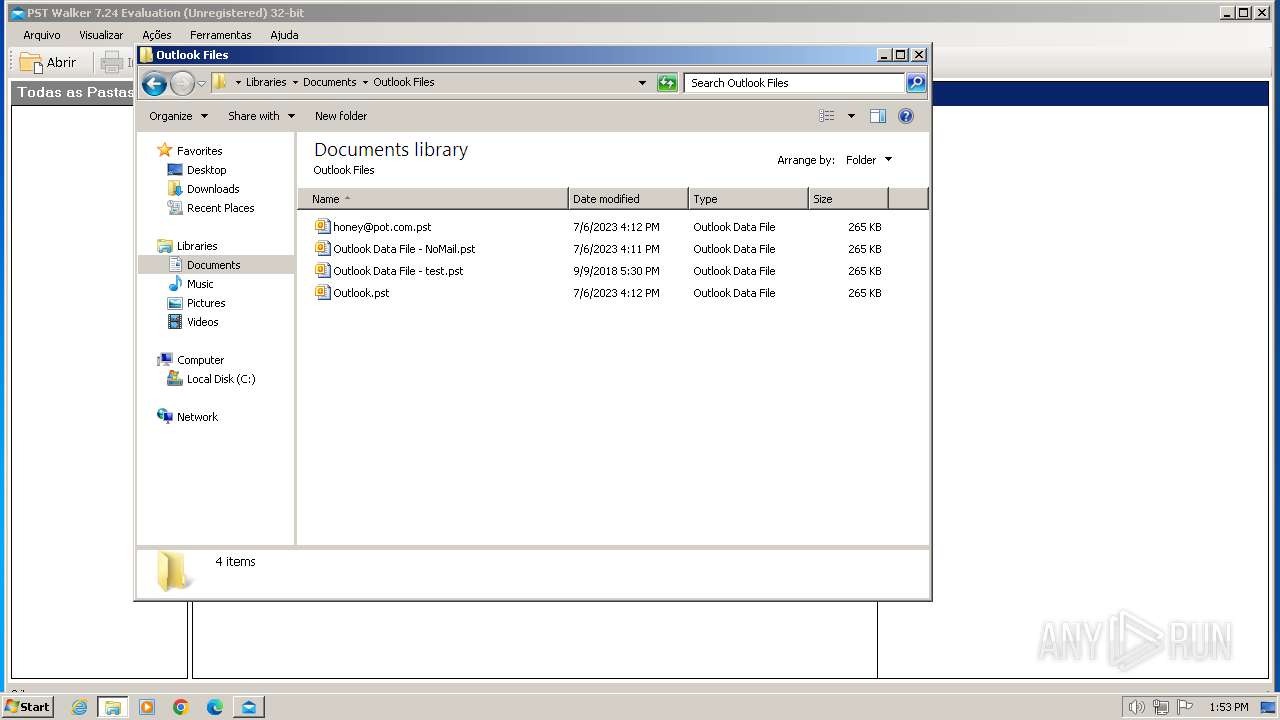
Task: Type in the Search Outlook Files field
Action: coord(795,83)
